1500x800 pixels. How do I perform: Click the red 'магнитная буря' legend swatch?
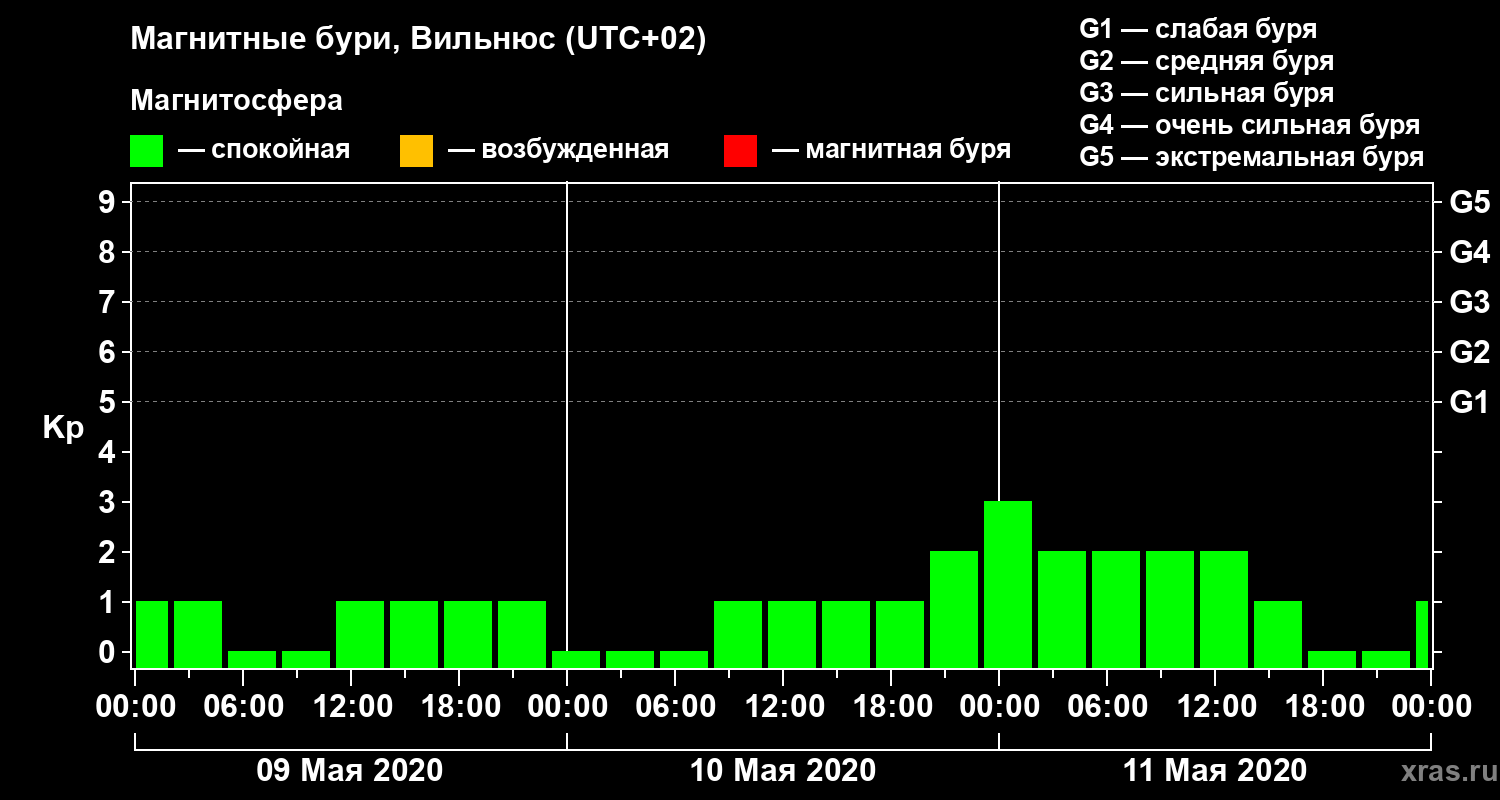click(740, 151)
